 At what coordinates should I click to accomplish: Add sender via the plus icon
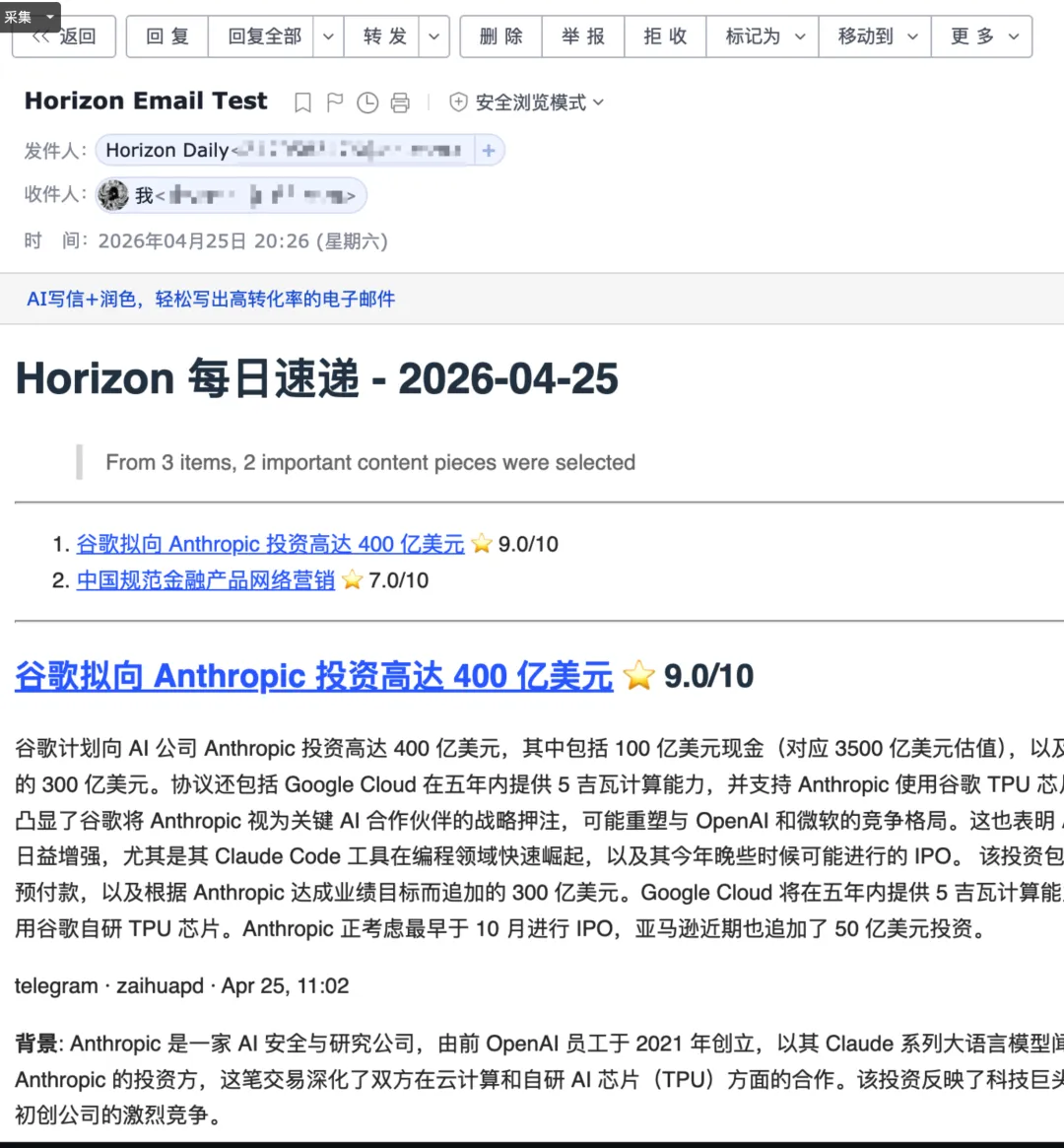[489, 151]
